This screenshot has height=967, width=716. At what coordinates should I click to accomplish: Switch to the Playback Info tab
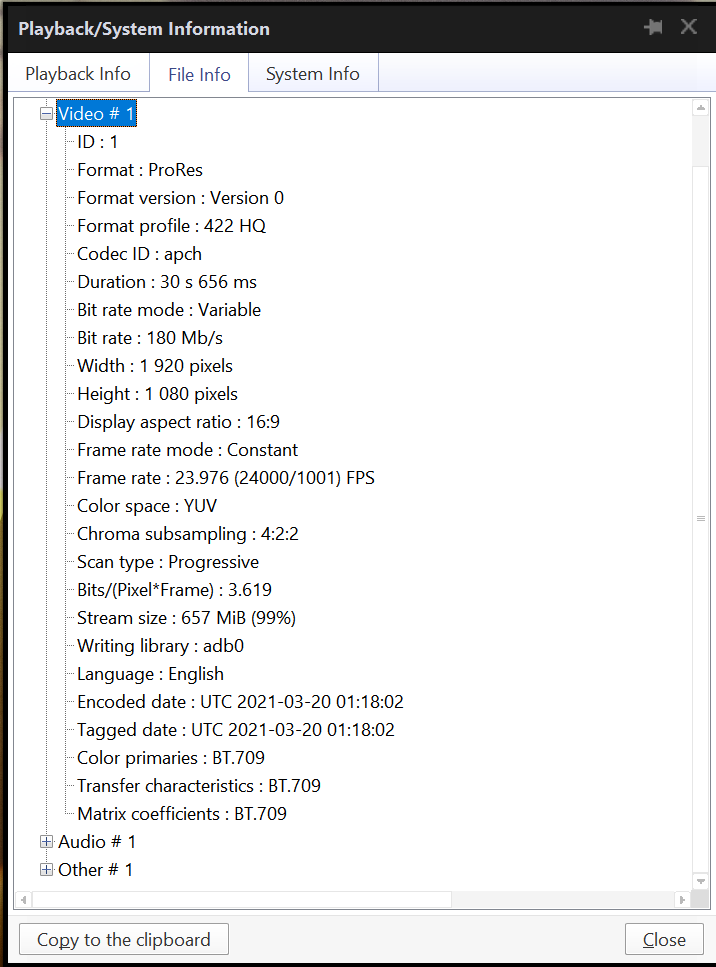(78, 74)
